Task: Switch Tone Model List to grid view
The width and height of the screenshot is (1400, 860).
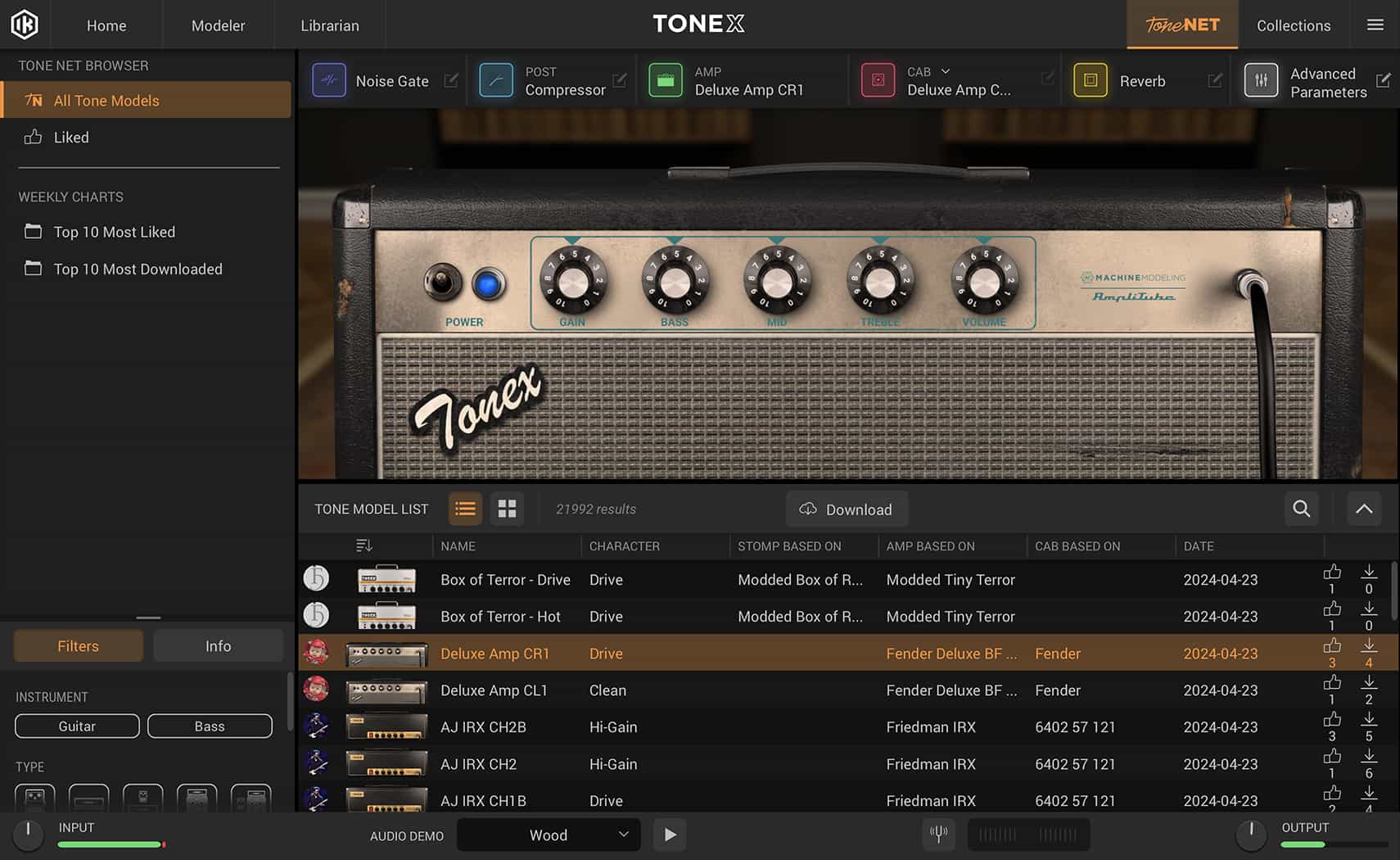Action: [x=507, y=509]
